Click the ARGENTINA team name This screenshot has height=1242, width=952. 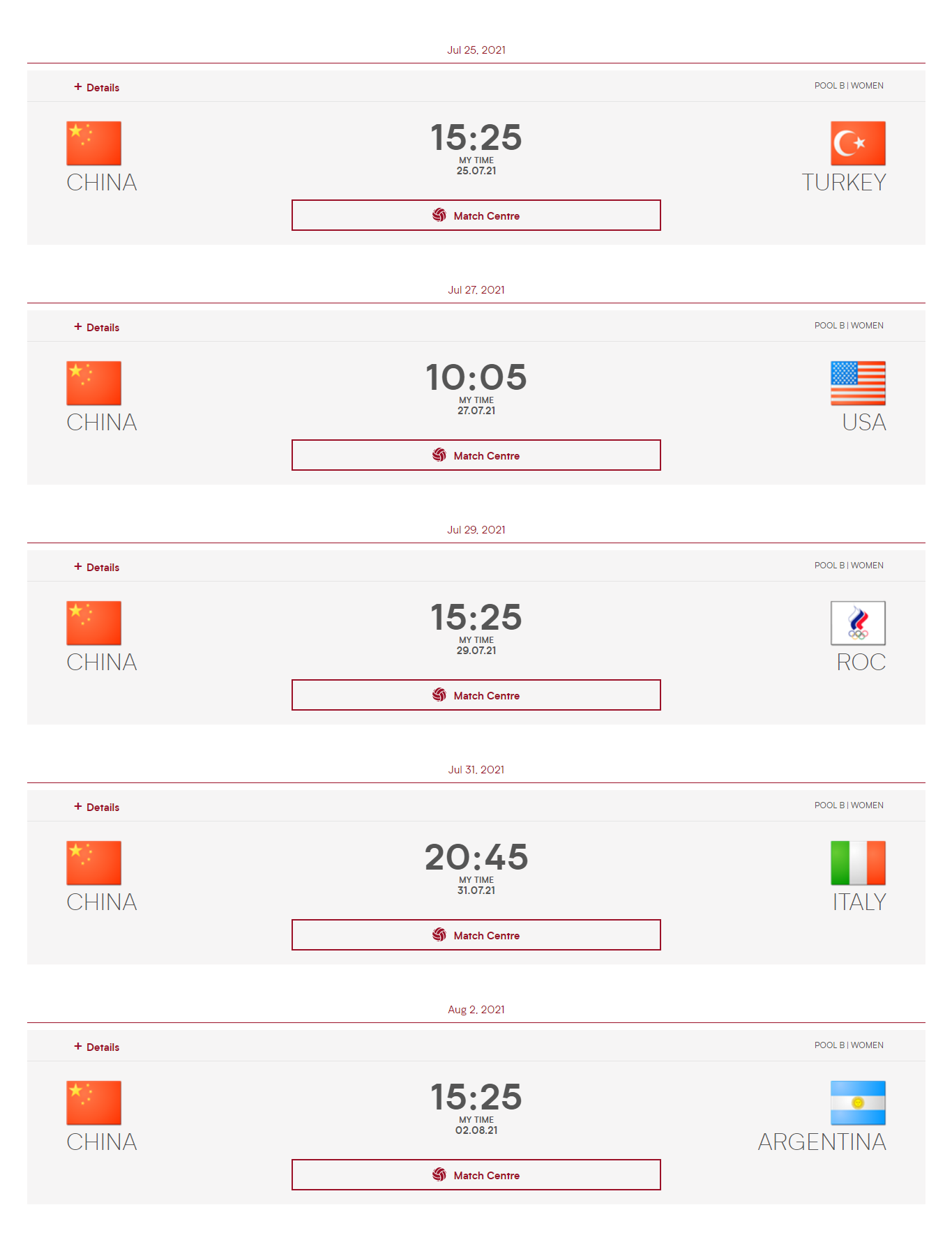tap(822, 1142)
